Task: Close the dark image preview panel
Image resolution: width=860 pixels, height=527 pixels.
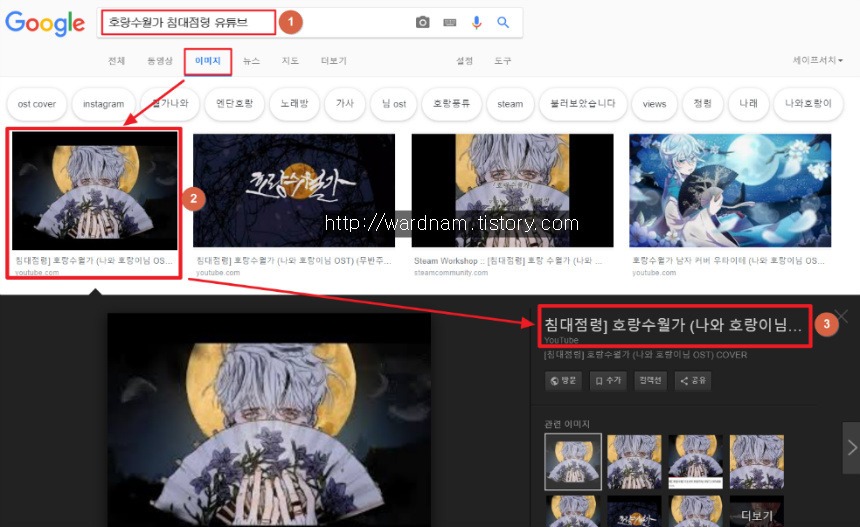Action: point(841,316)
